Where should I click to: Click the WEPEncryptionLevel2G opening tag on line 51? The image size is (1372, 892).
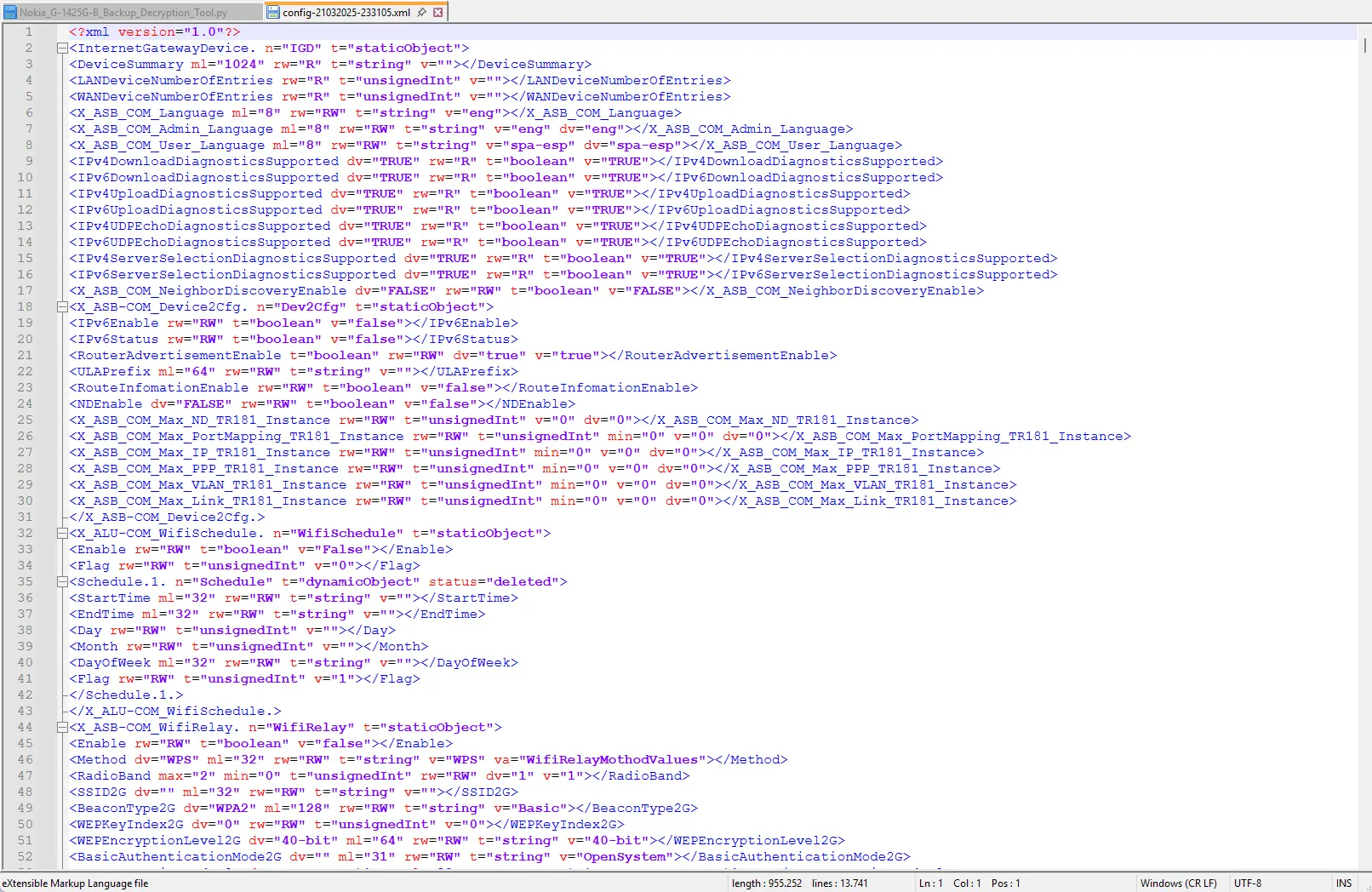click(155, 841)
